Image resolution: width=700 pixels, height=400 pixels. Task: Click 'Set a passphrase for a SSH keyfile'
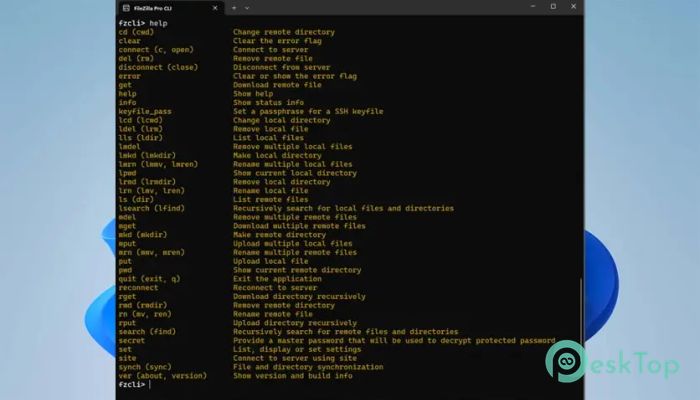click(x=308, y=112)
